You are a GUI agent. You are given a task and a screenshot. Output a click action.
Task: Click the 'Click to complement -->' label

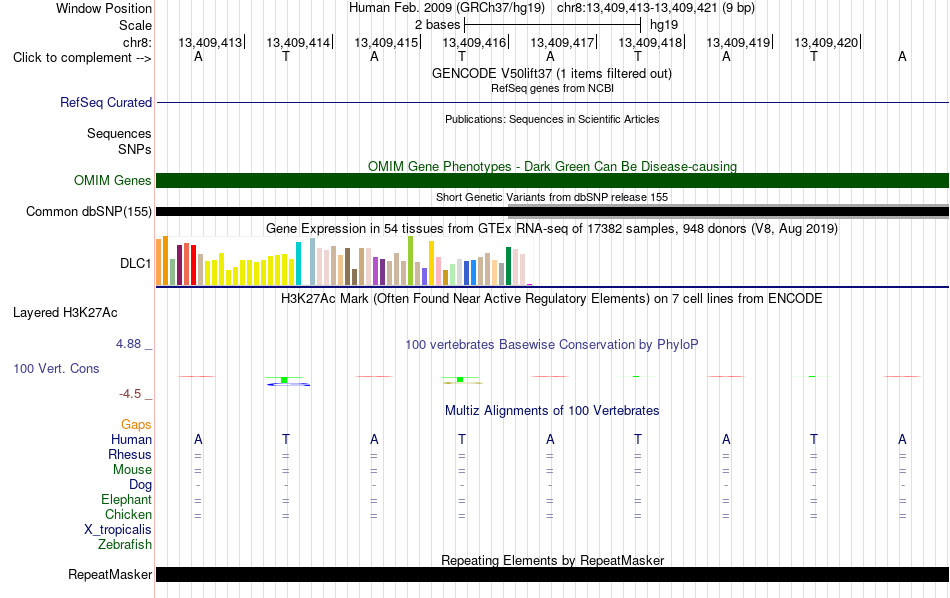[x=82, y=58]
